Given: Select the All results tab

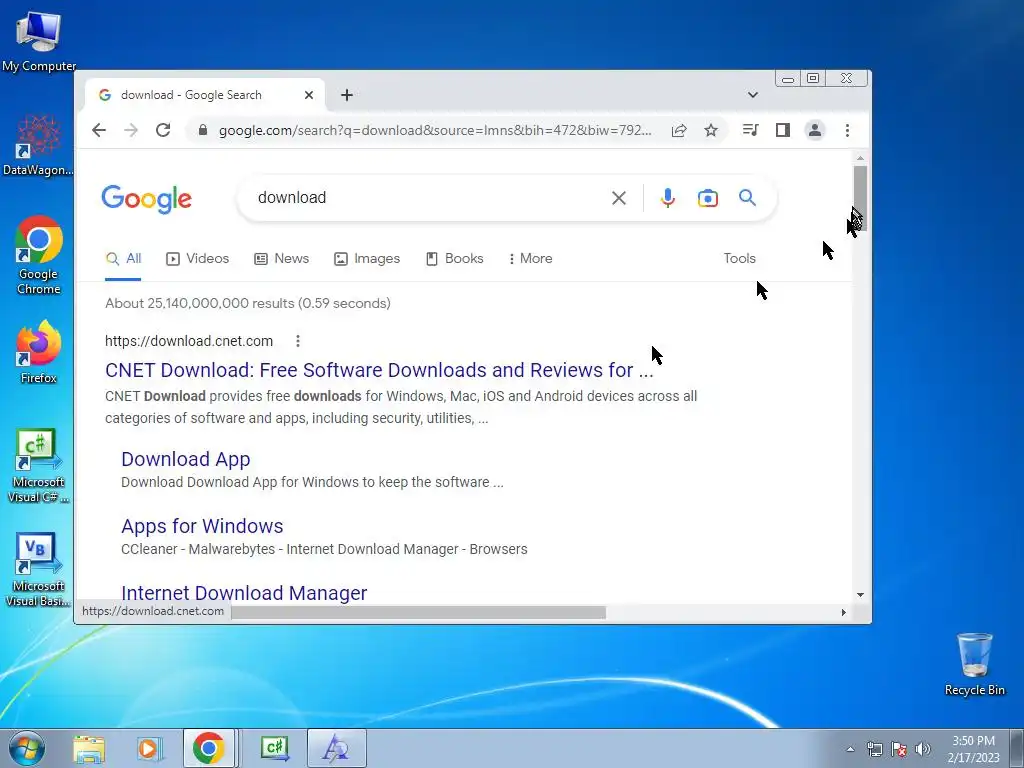Looking at the screenshot, I should (x=123, y=259).
